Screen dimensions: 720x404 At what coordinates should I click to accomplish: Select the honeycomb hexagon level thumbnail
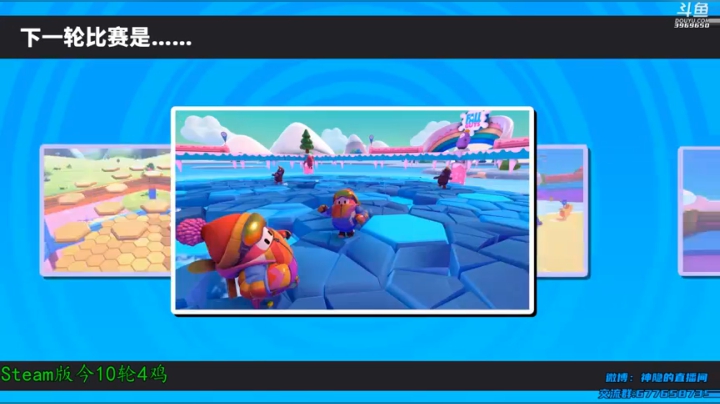106,210
